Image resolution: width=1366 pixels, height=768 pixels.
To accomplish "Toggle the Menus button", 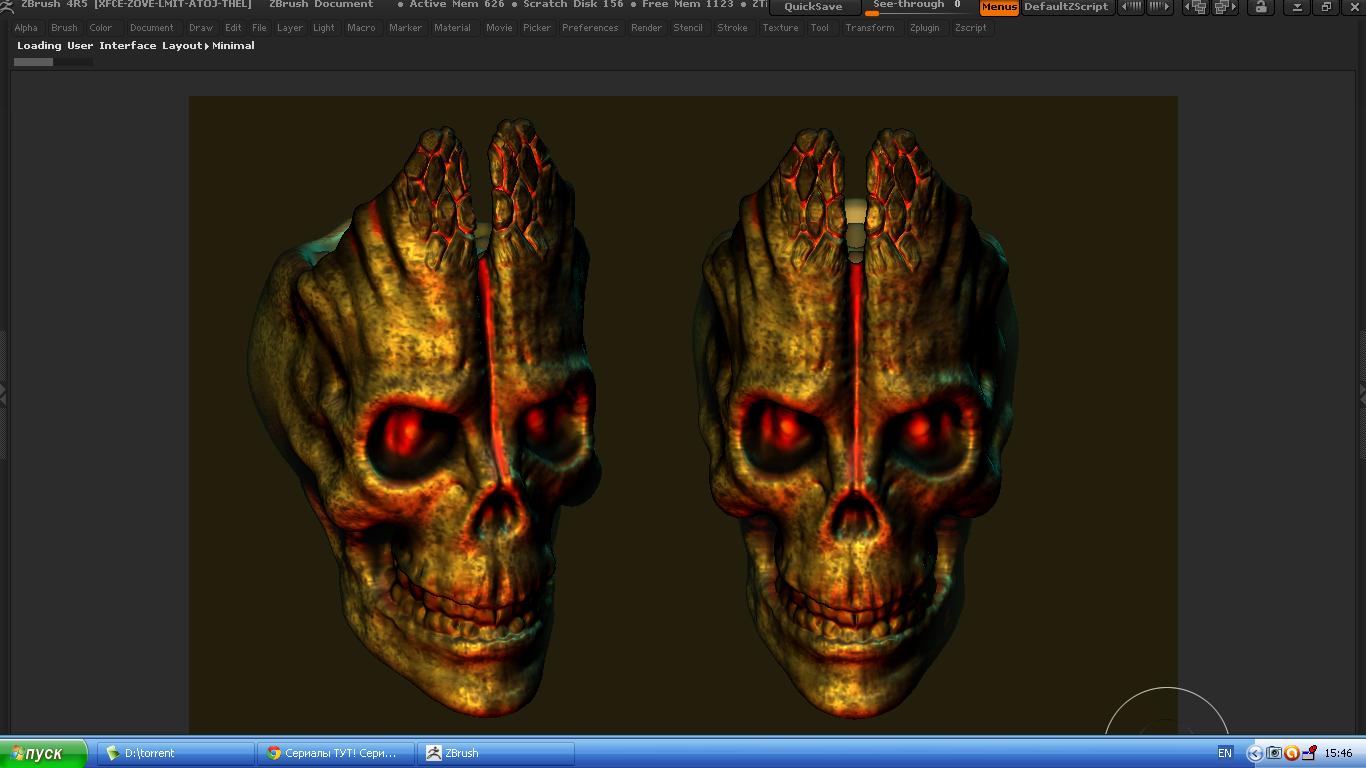I will [x=999, y=7].
